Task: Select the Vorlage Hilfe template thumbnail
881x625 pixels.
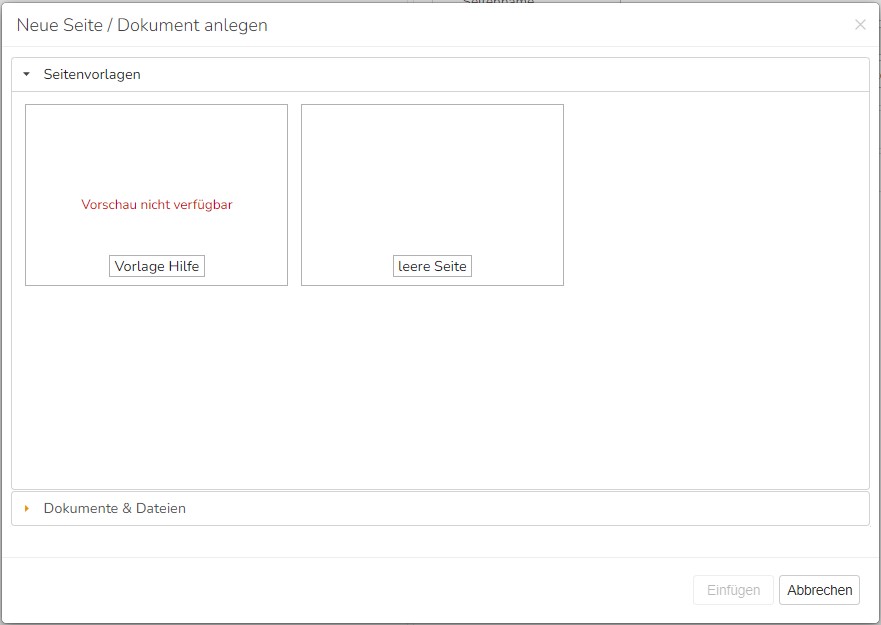Action: 156,194
